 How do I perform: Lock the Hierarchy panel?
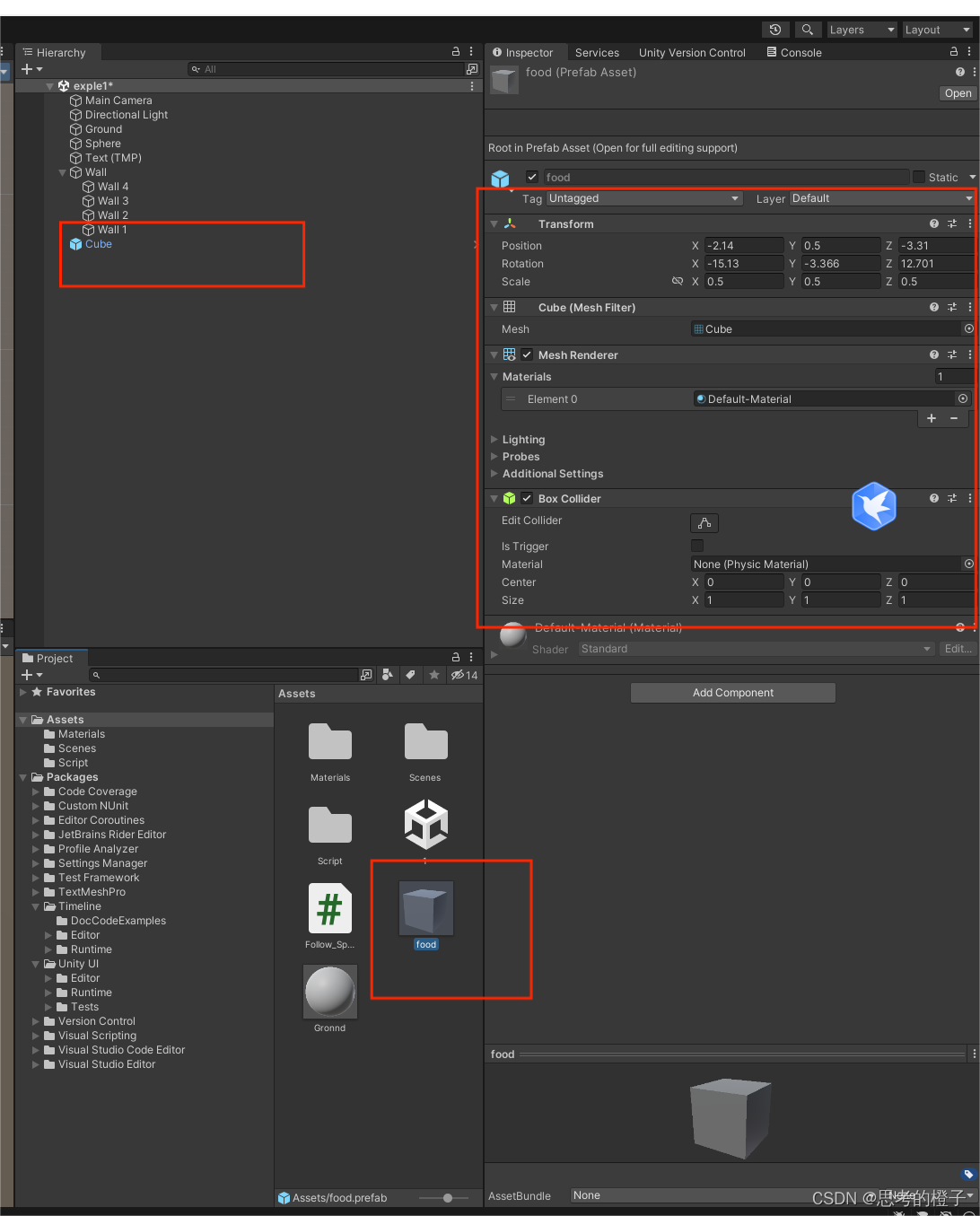coord(456,52)
